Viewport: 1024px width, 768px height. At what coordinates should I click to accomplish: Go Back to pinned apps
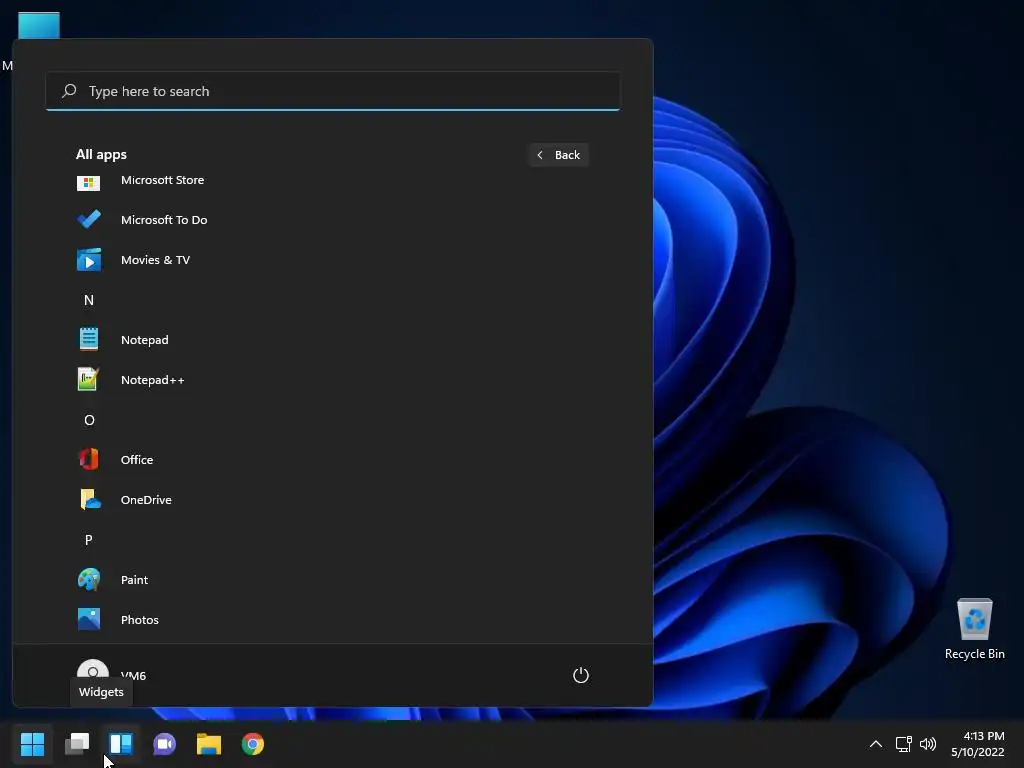click(x=559, y=155)
